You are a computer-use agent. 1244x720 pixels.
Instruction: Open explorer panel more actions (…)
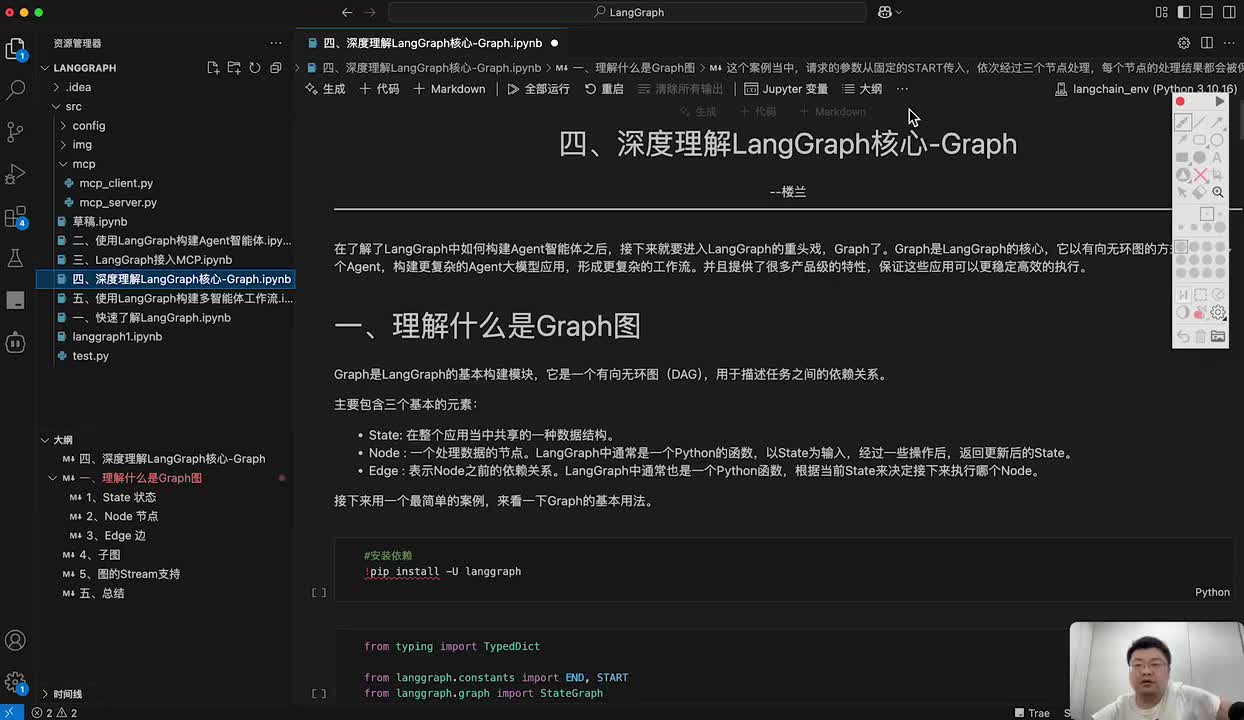(276, 43)
